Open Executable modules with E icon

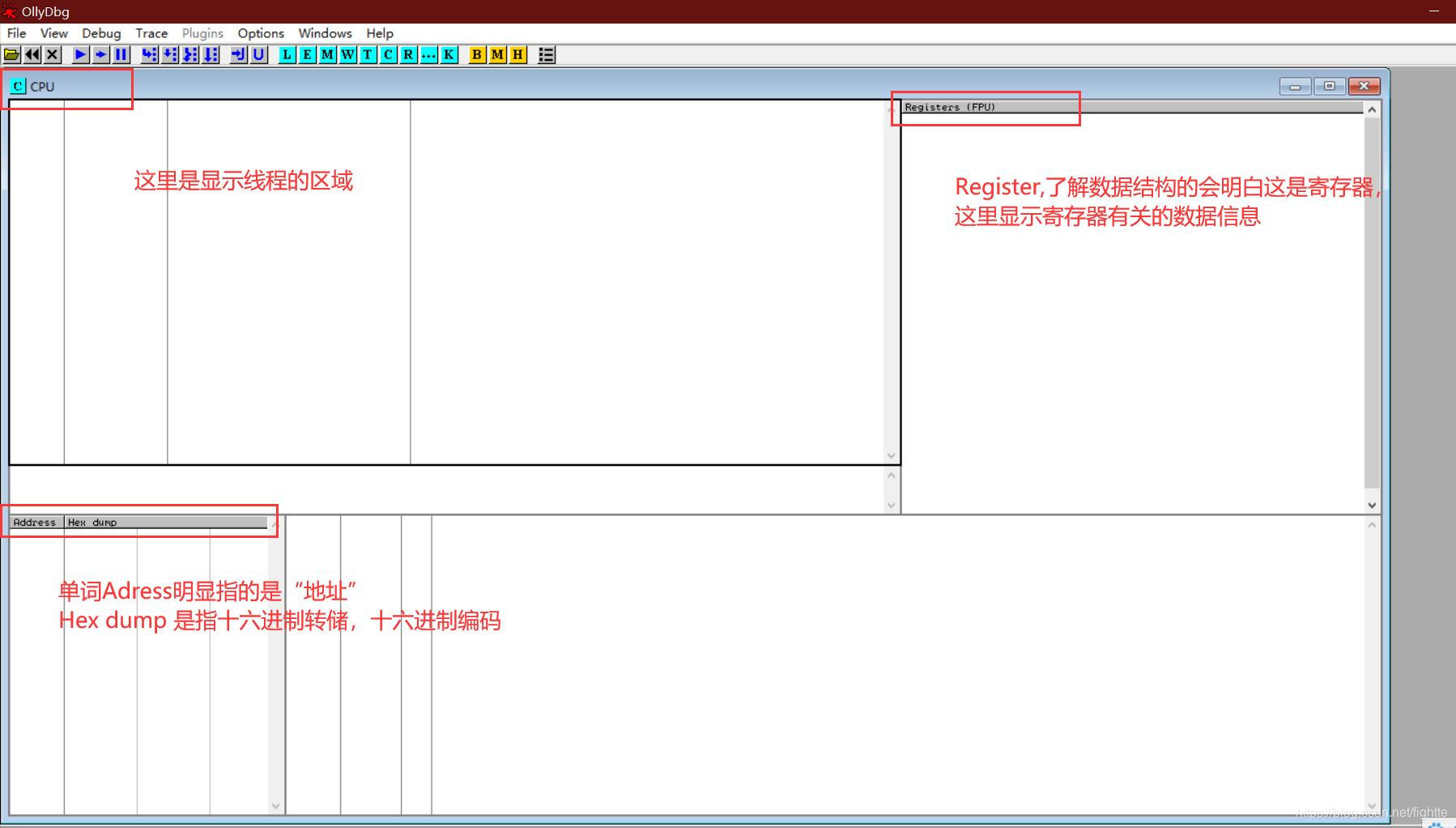click(x=307, y=55)
